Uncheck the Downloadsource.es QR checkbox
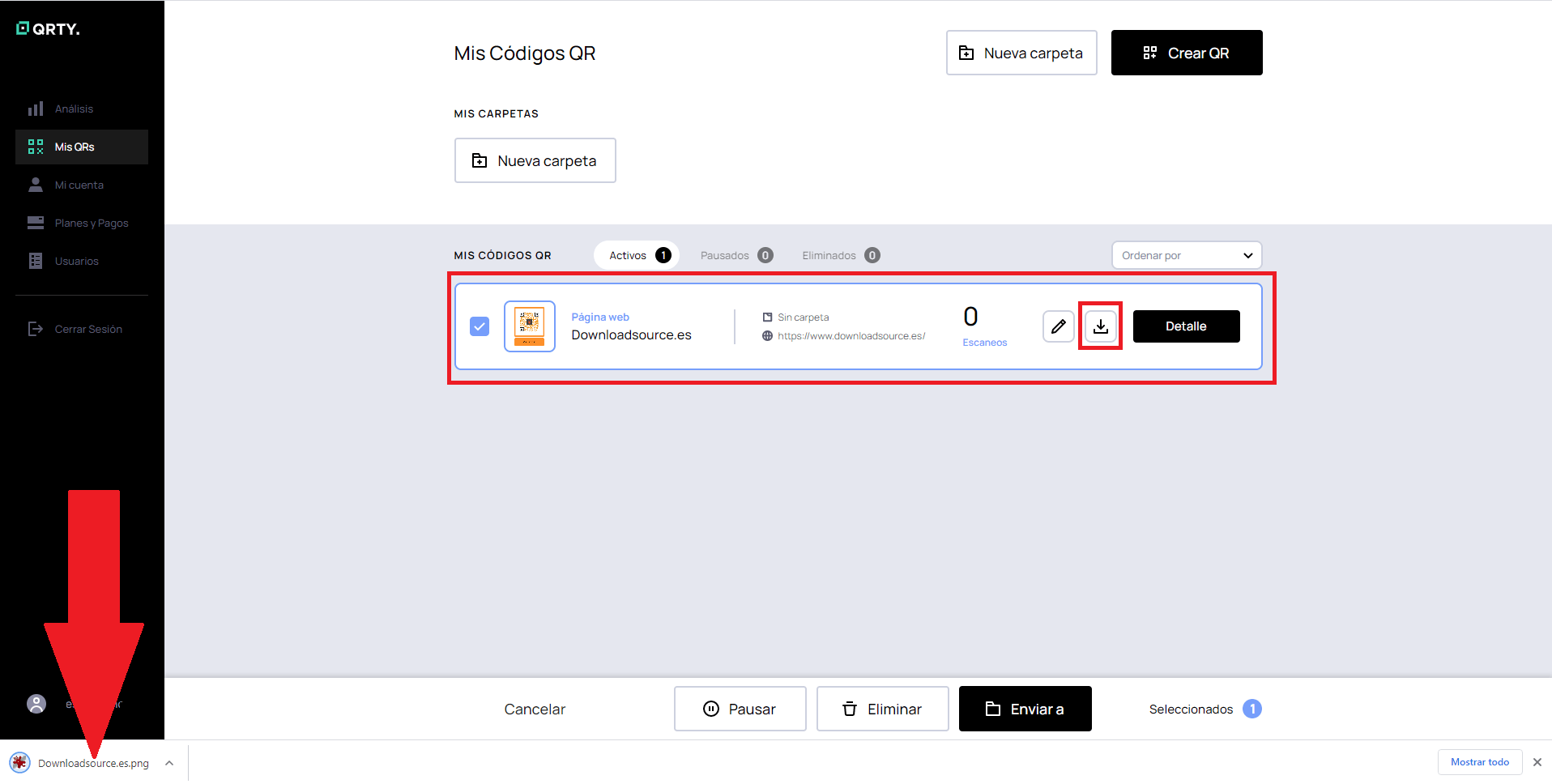This screenshot has height=784, width=1552. (x=480, y=326)
